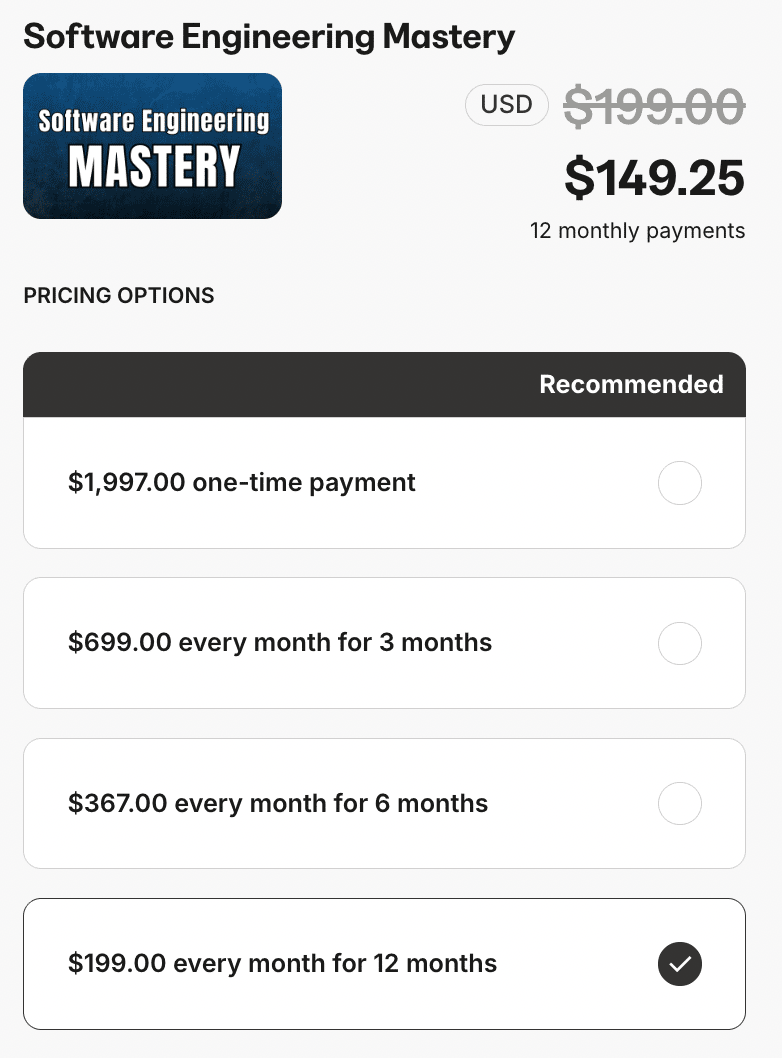Viewport: 782px width, 1058px height.
Task: Choose the 3 months plan radio button
Action: [x=680, y=644]
